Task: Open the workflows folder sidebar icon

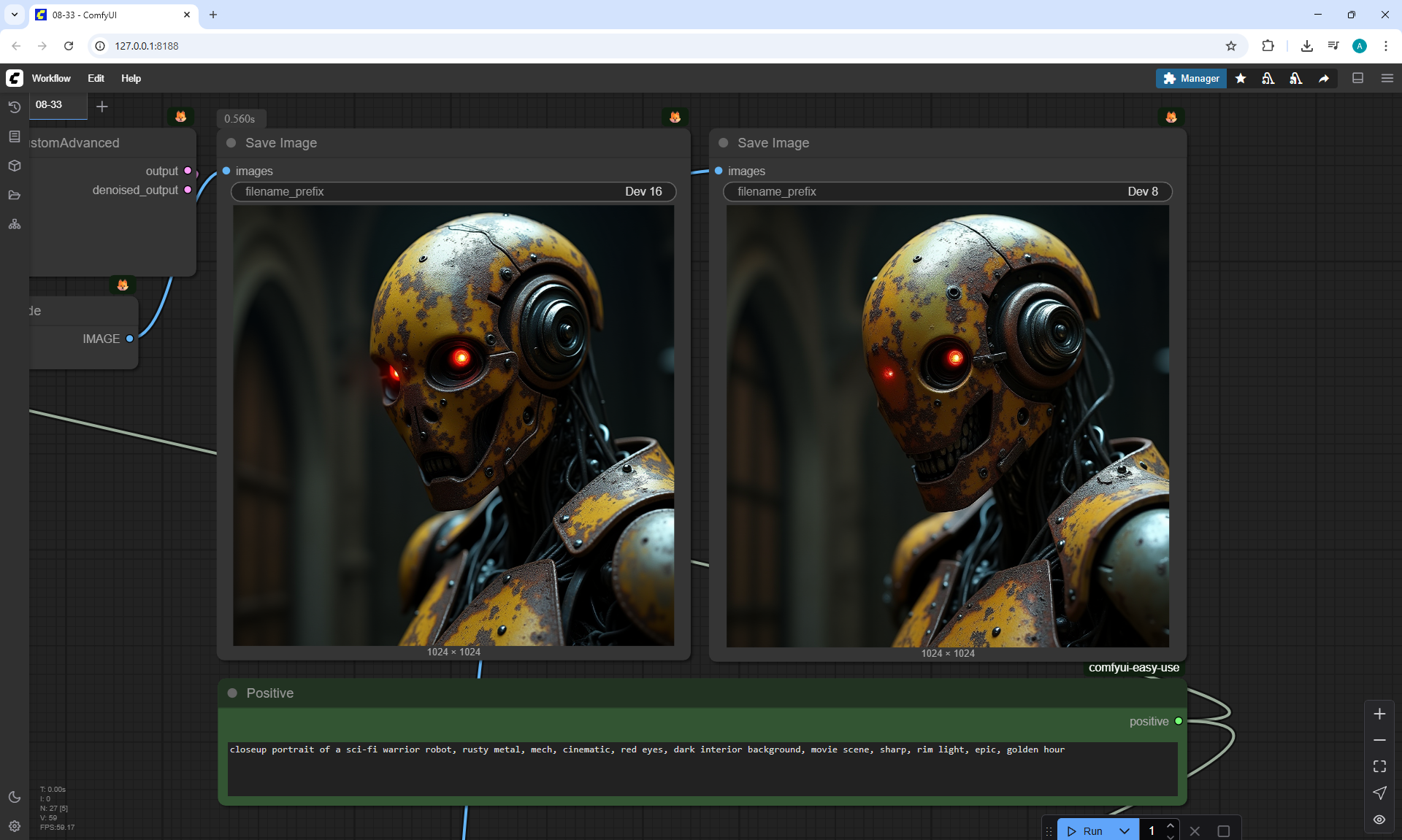Action: 15,195
